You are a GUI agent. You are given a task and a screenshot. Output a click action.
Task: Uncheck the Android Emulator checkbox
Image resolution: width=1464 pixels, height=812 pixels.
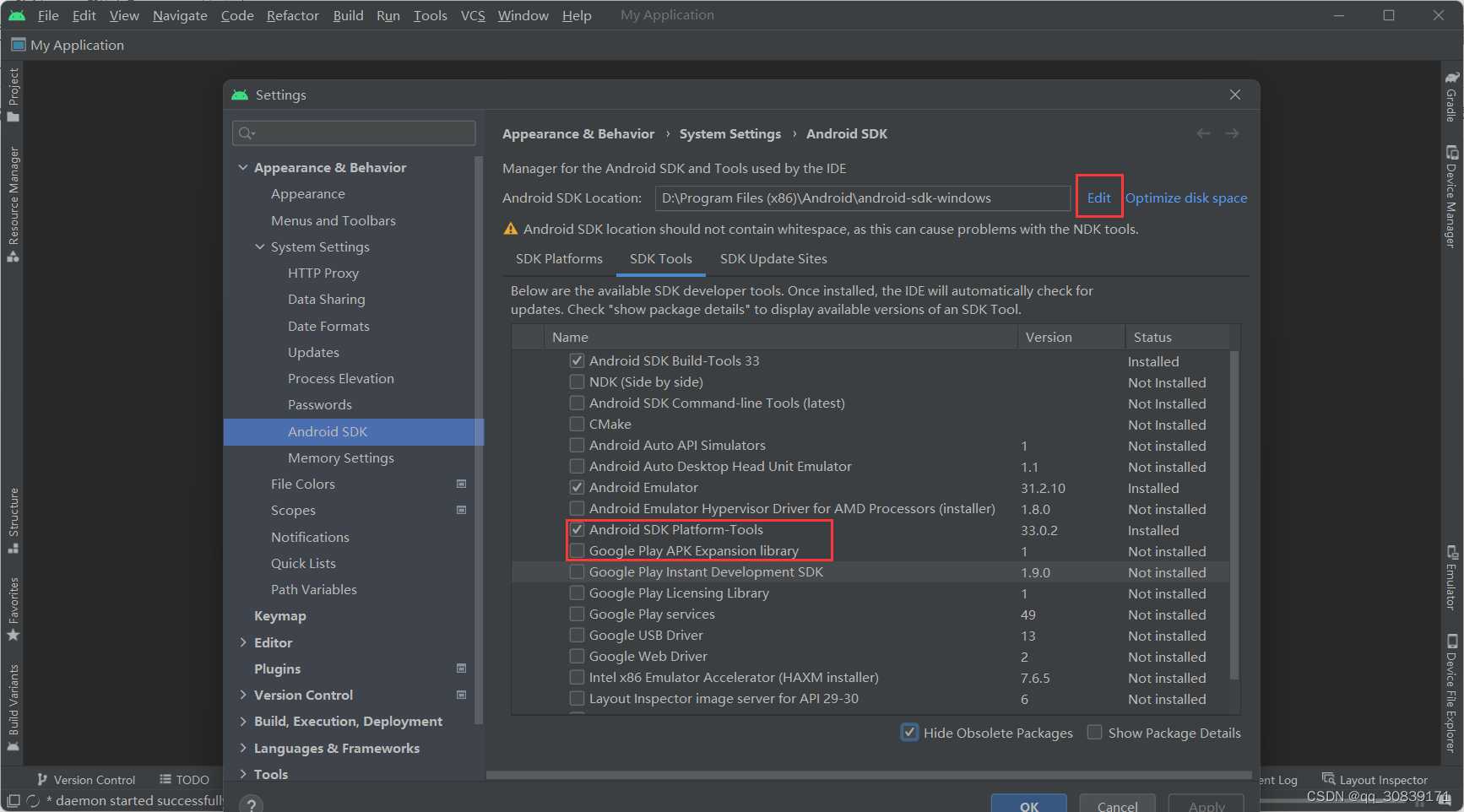click(x=577, y=487)
